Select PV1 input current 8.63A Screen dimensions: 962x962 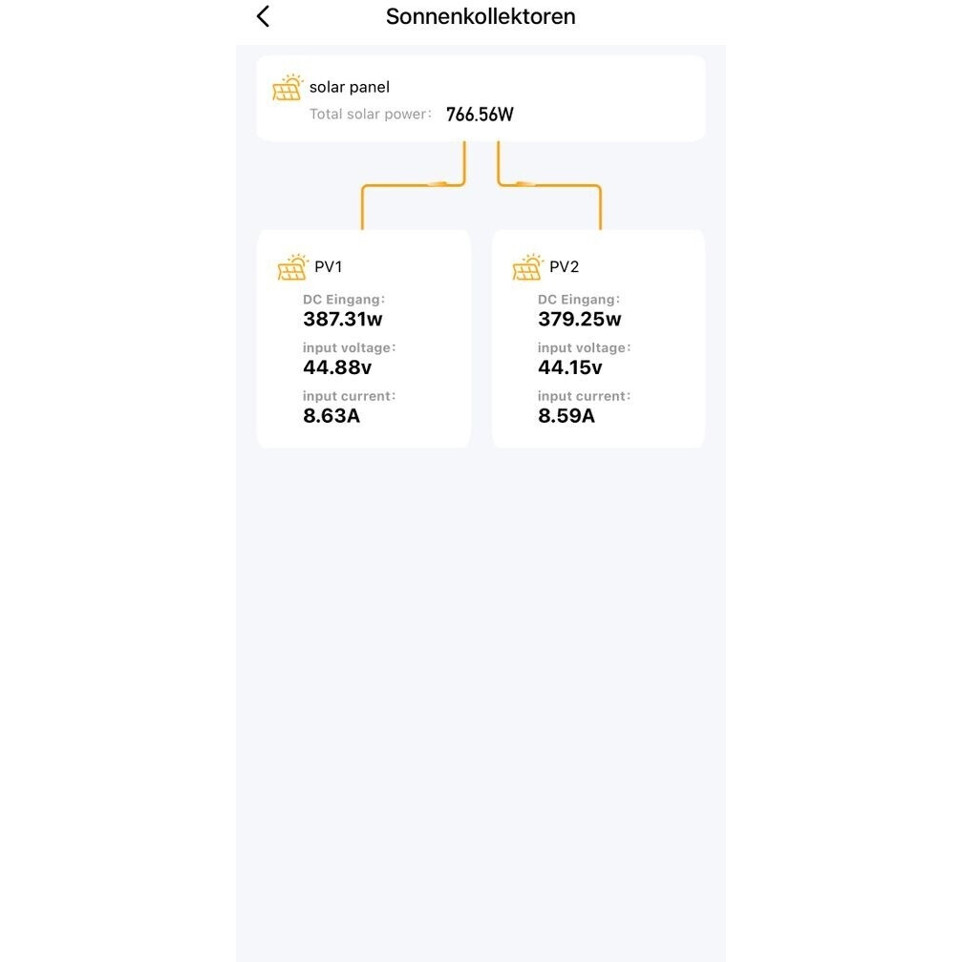point(331,415)
